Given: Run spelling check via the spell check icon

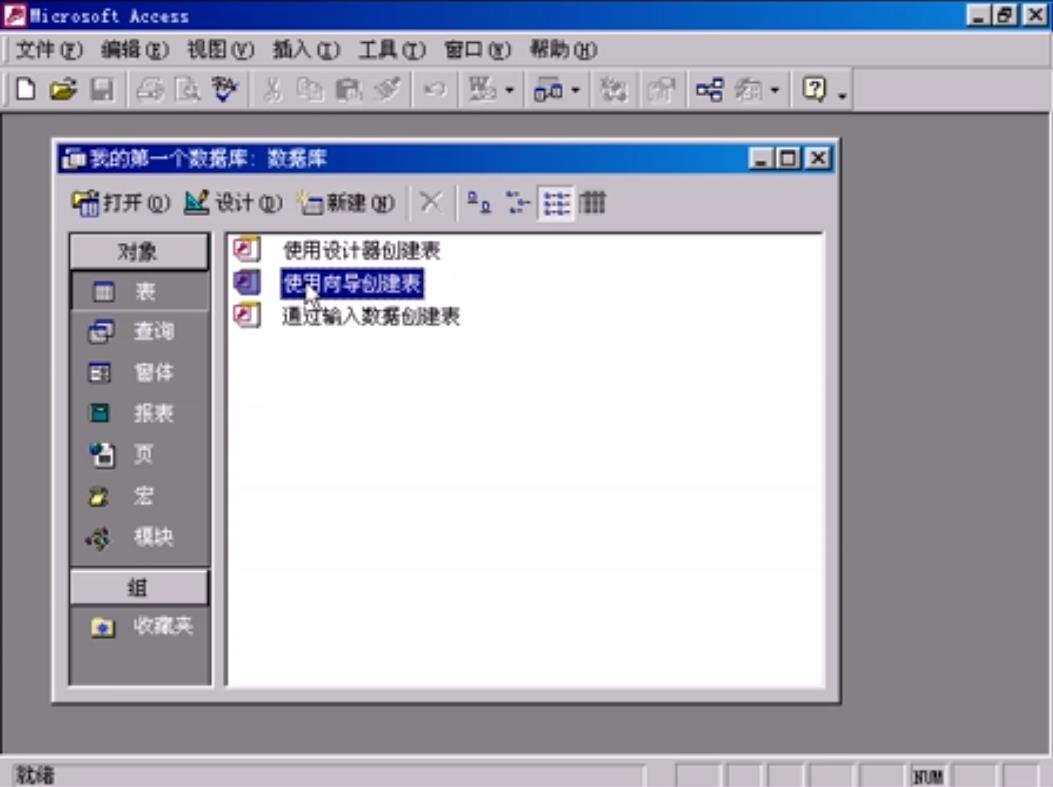Looking at the screenshot, I should click(x=224, y=88).
